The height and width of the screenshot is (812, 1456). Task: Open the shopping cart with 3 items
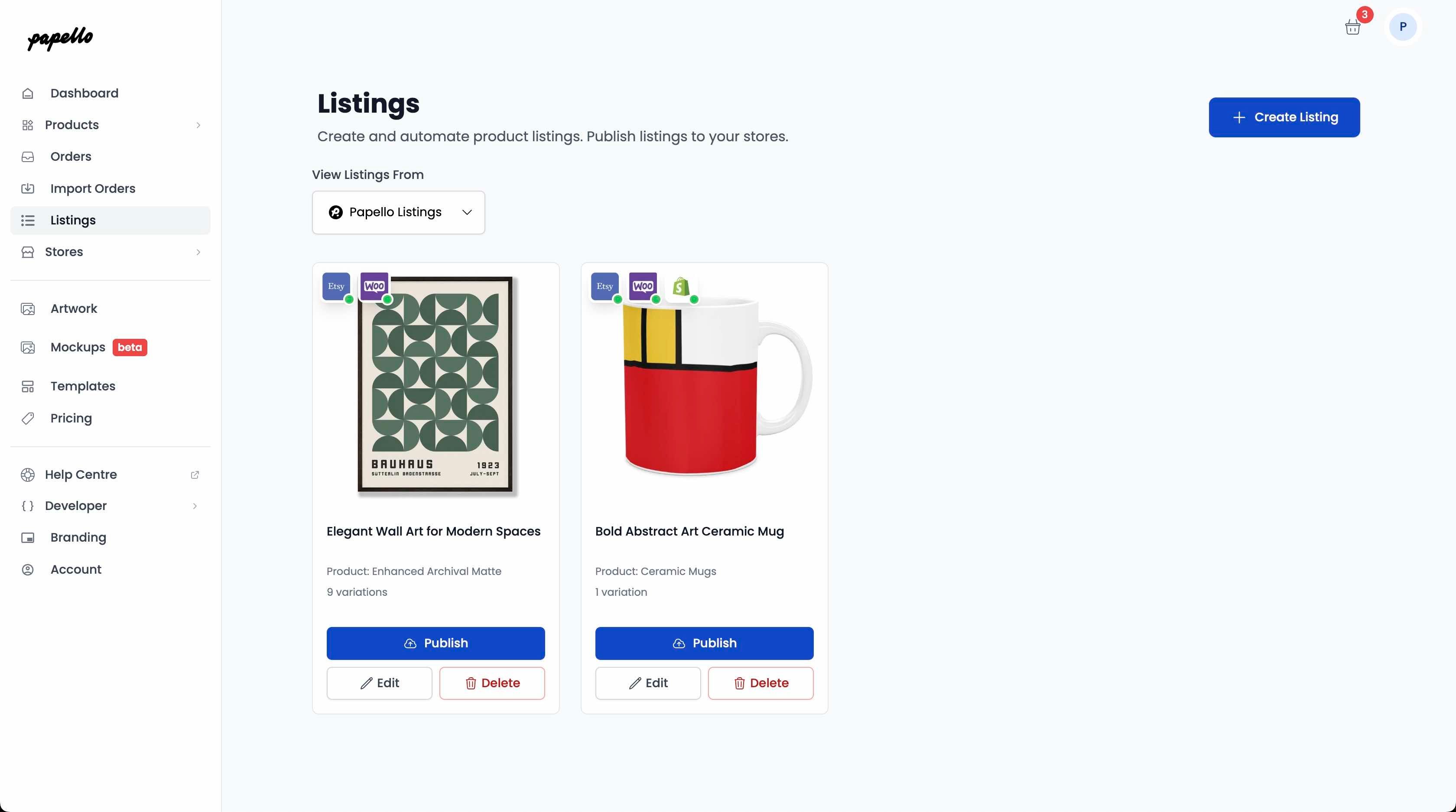tap(1352, 26)
